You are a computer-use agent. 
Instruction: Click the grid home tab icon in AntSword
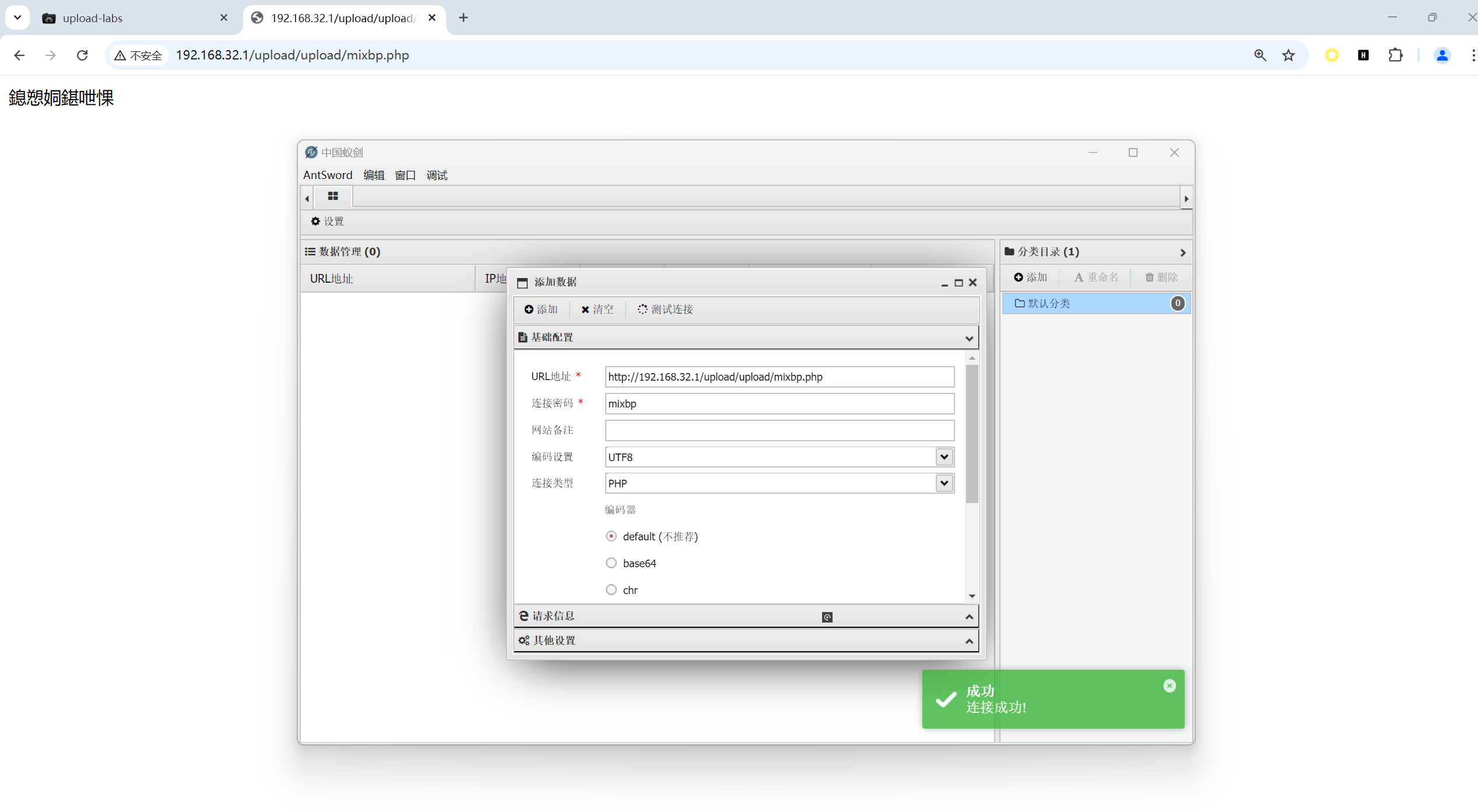pos(333,196)
